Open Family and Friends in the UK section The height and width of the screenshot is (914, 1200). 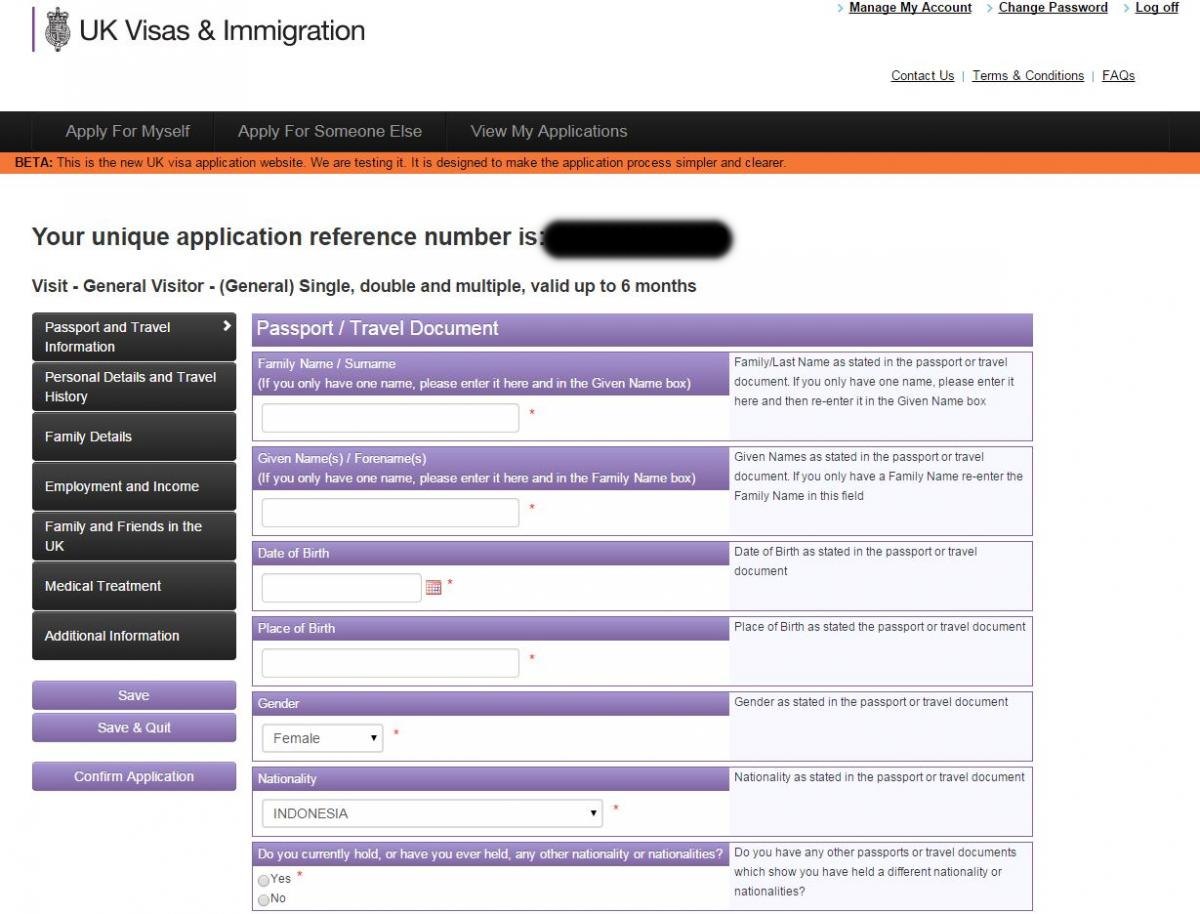point(134,537)
